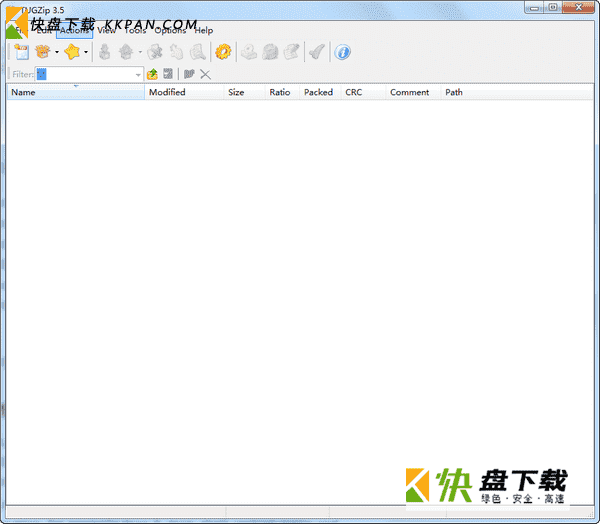Viewport: 600px width, 524px height.
Task: Sort by the Size column header
Action: 245,92
